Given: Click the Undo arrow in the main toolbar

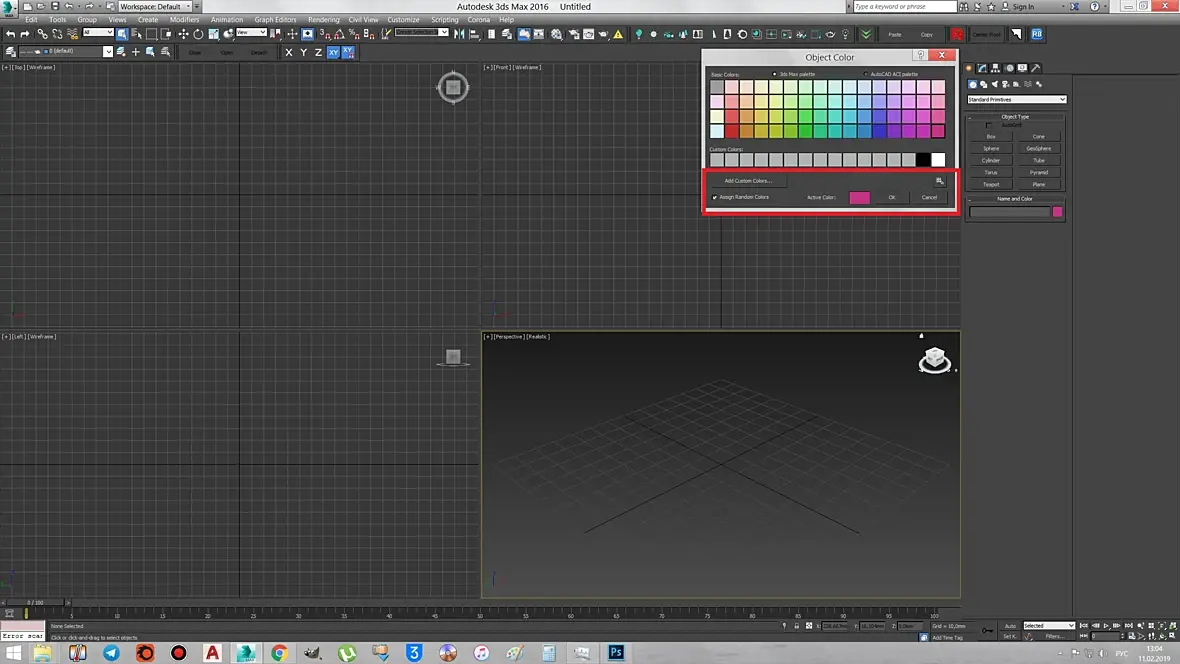Looking at the screenshot, I should 11,34.
